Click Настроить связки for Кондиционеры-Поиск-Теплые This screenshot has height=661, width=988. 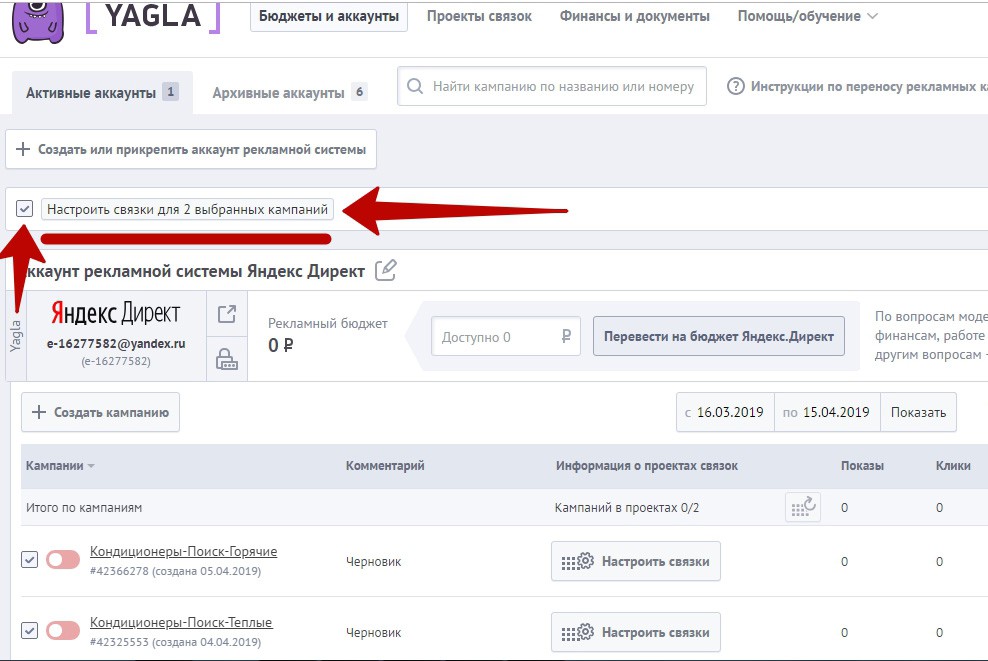click(636, 632)
